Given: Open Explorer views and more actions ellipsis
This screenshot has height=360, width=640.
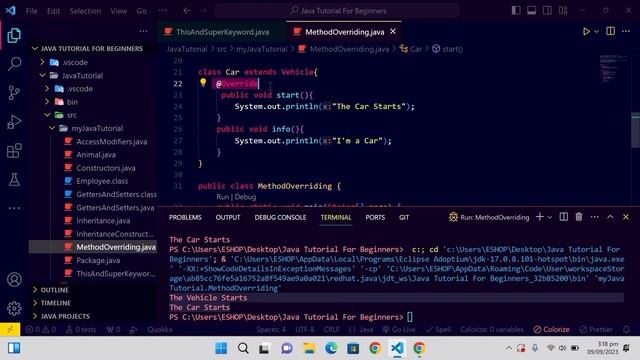Looking at the screenshot, I should 143,31.
